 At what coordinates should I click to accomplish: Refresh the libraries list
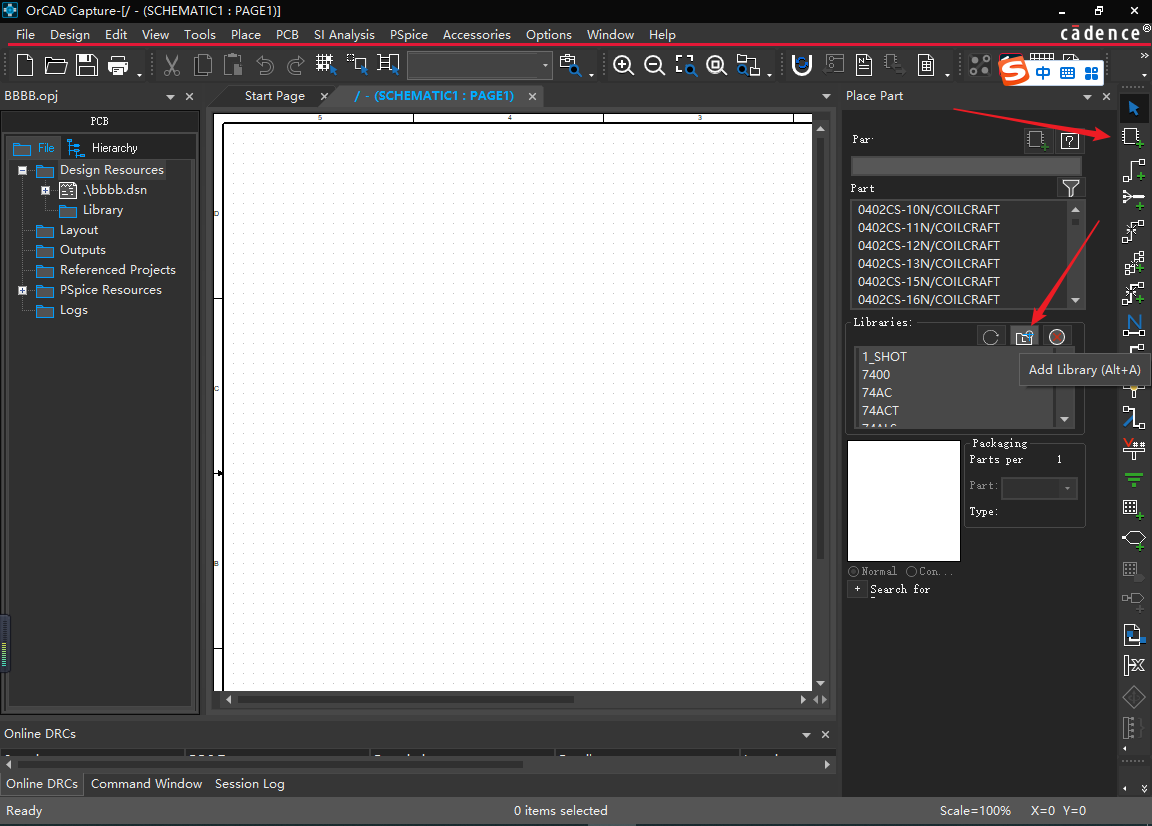(x=991, y=337)
